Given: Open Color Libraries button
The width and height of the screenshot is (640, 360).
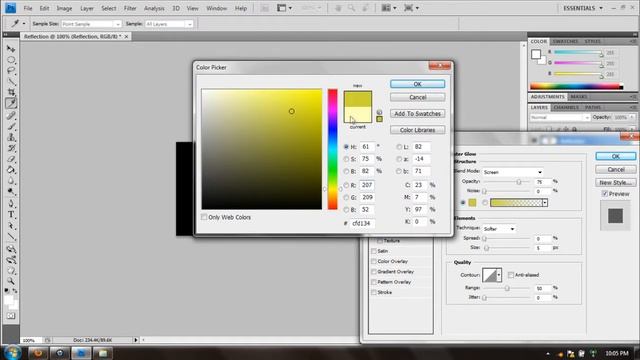Looking at the screenshot, I should (x=417, y=130).
